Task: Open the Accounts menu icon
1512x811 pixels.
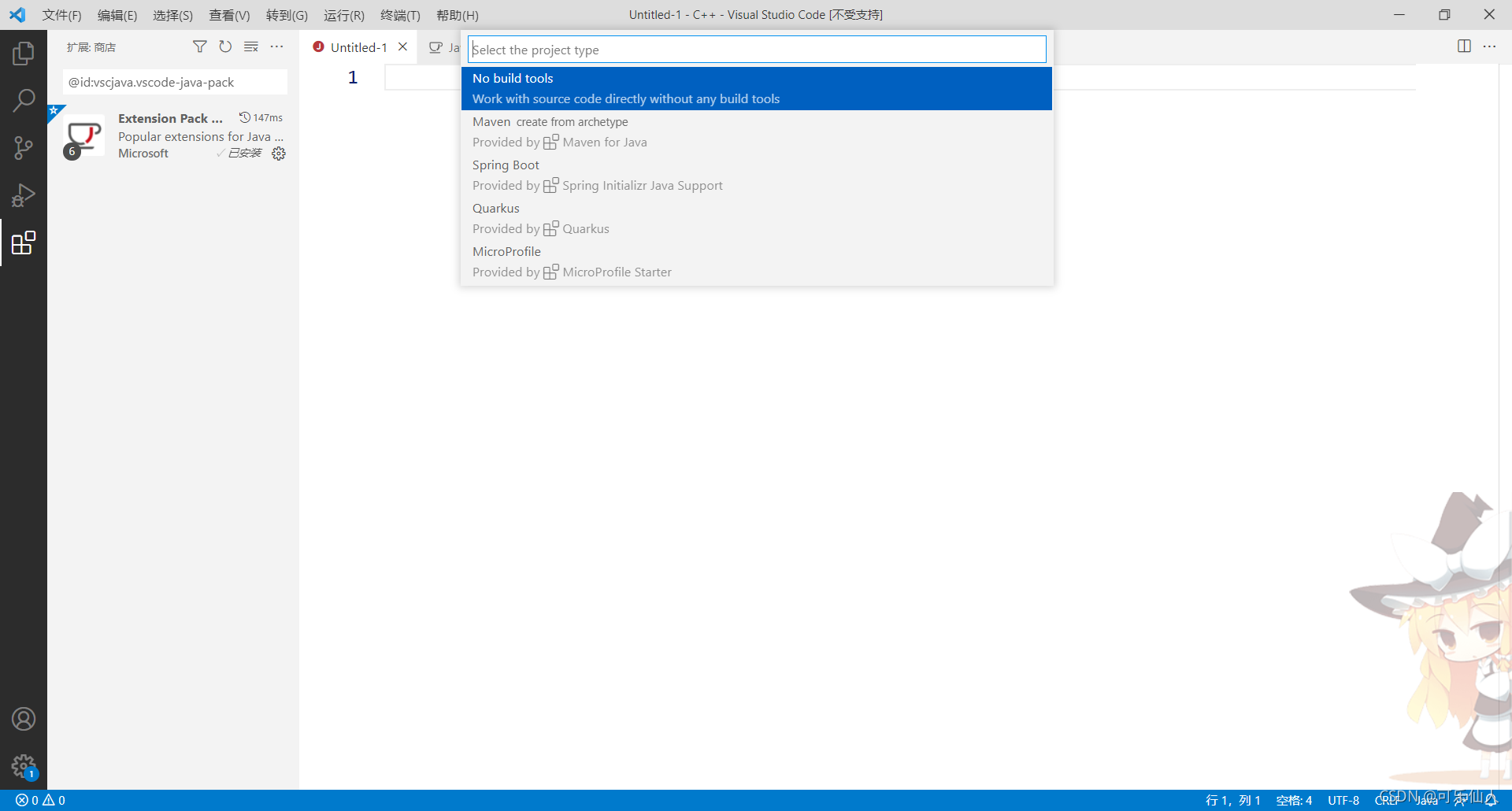Action: 24,719
